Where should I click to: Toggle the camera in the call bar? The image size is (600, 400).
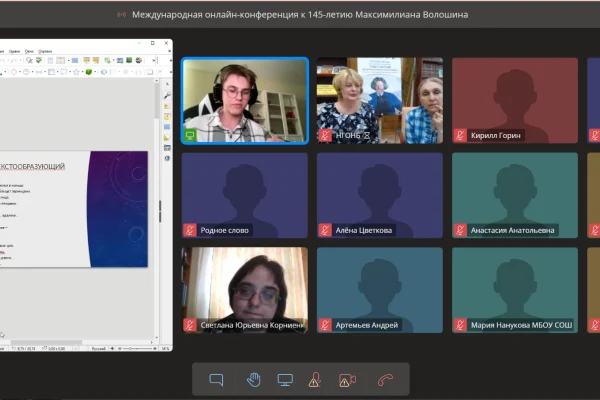[347, 380]
